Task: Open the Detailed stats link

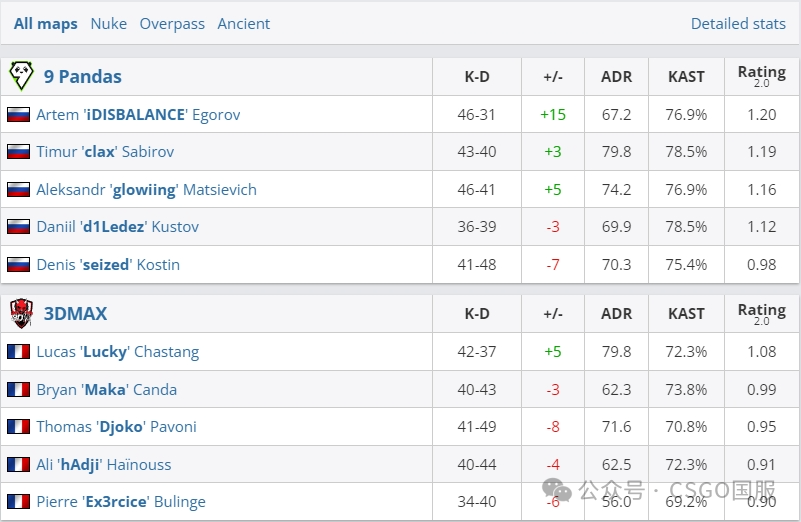Action: (x=738, y=24)
